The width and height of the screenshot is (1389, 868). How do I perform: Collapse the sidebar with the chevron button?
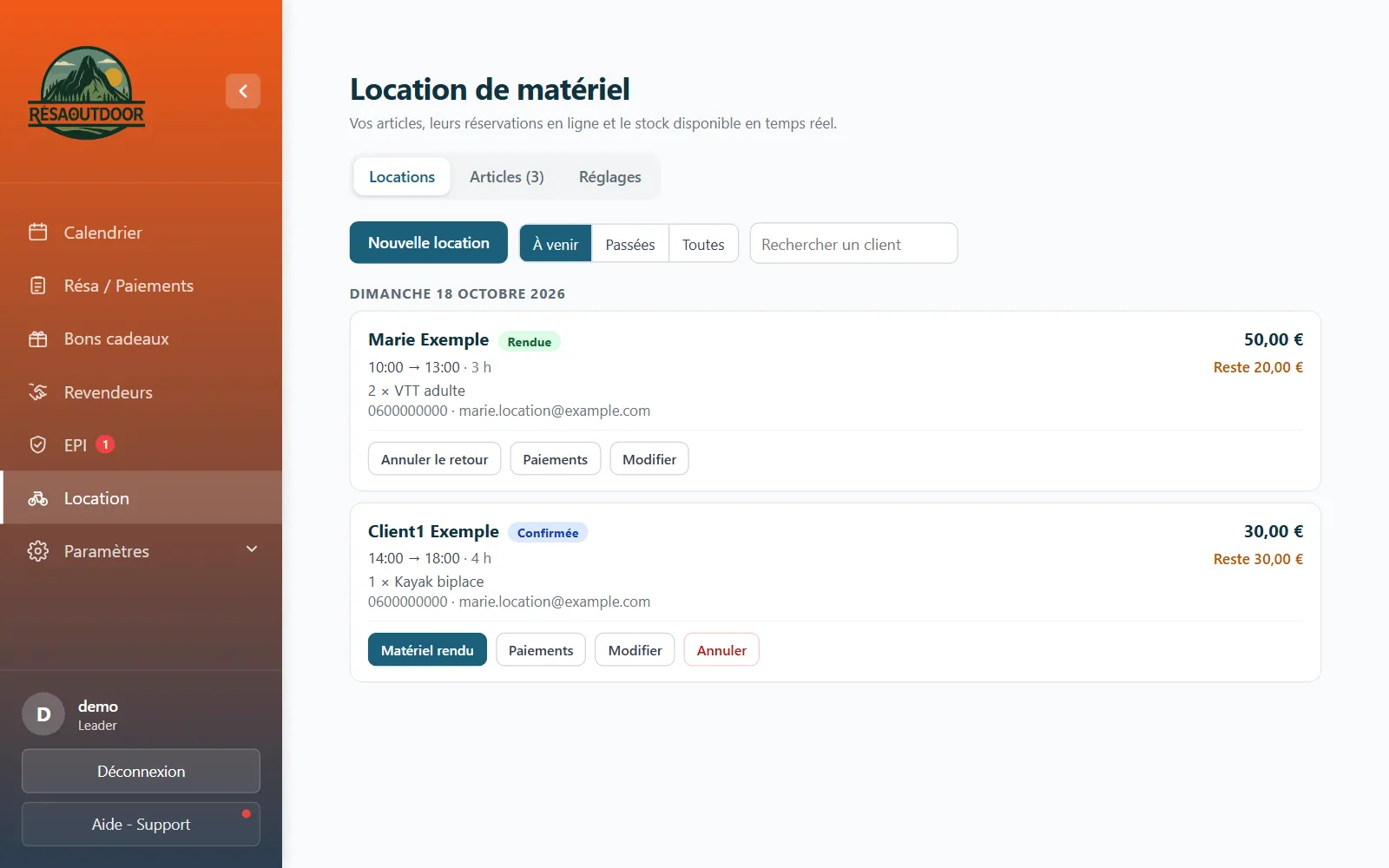click(243, 91)
